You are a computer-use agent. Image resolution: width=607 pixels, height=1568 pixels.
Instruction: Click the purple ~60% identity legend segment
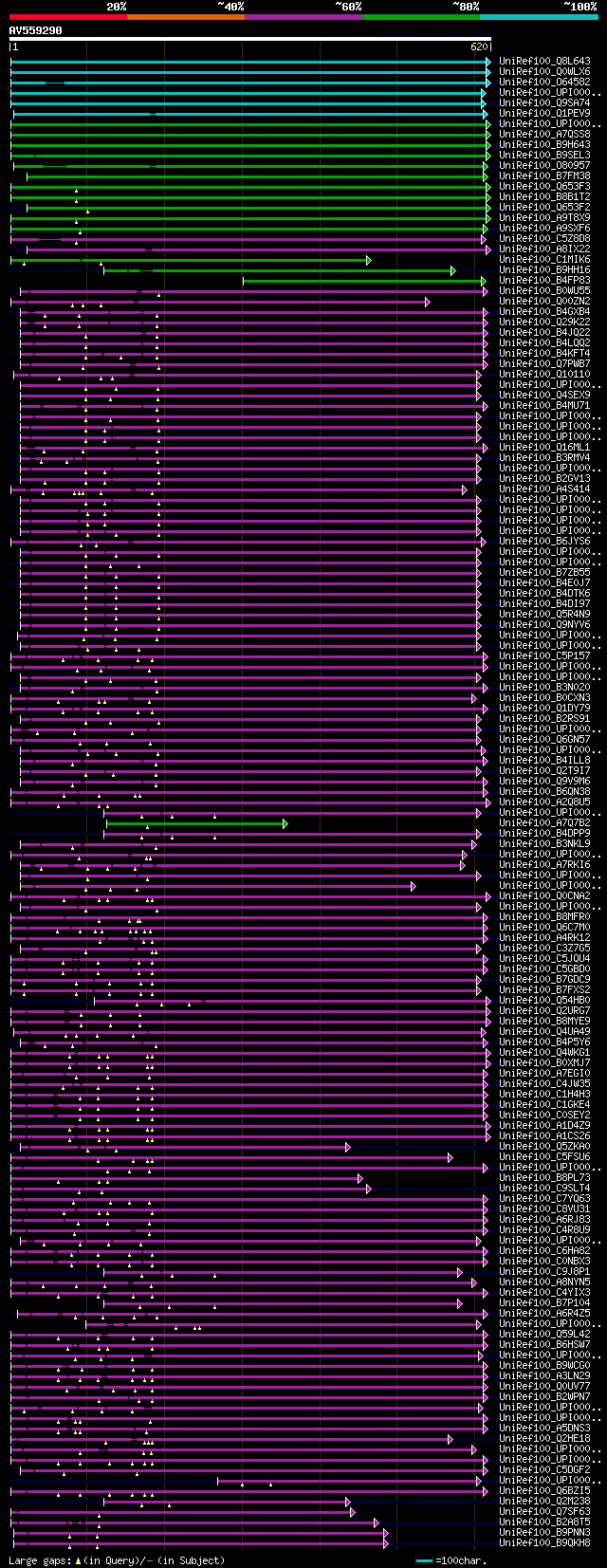303,16
